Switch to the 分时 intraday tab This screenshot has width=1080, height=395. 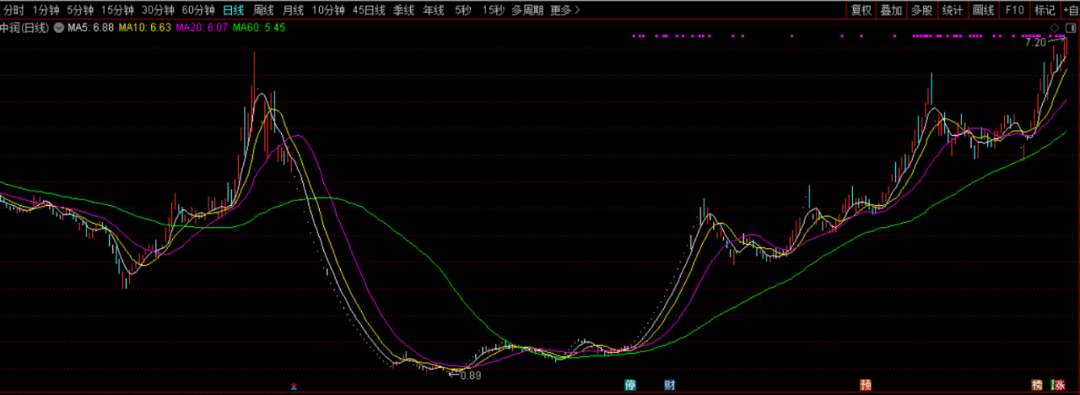(14, 10)
